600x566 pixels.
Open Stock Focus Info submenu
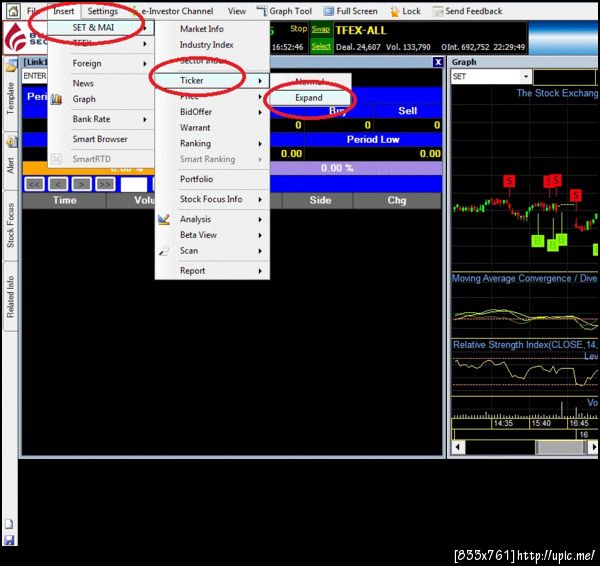point(212,199)
